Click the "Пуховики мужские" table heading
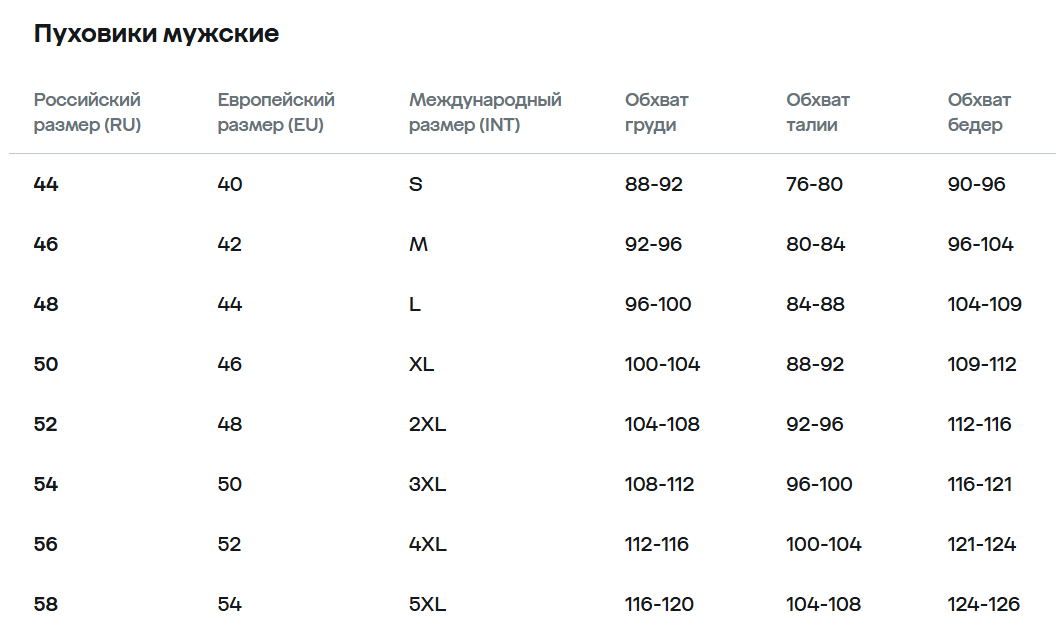The width and height of the screenshot is (1056, 637). (x=156, y=34)
